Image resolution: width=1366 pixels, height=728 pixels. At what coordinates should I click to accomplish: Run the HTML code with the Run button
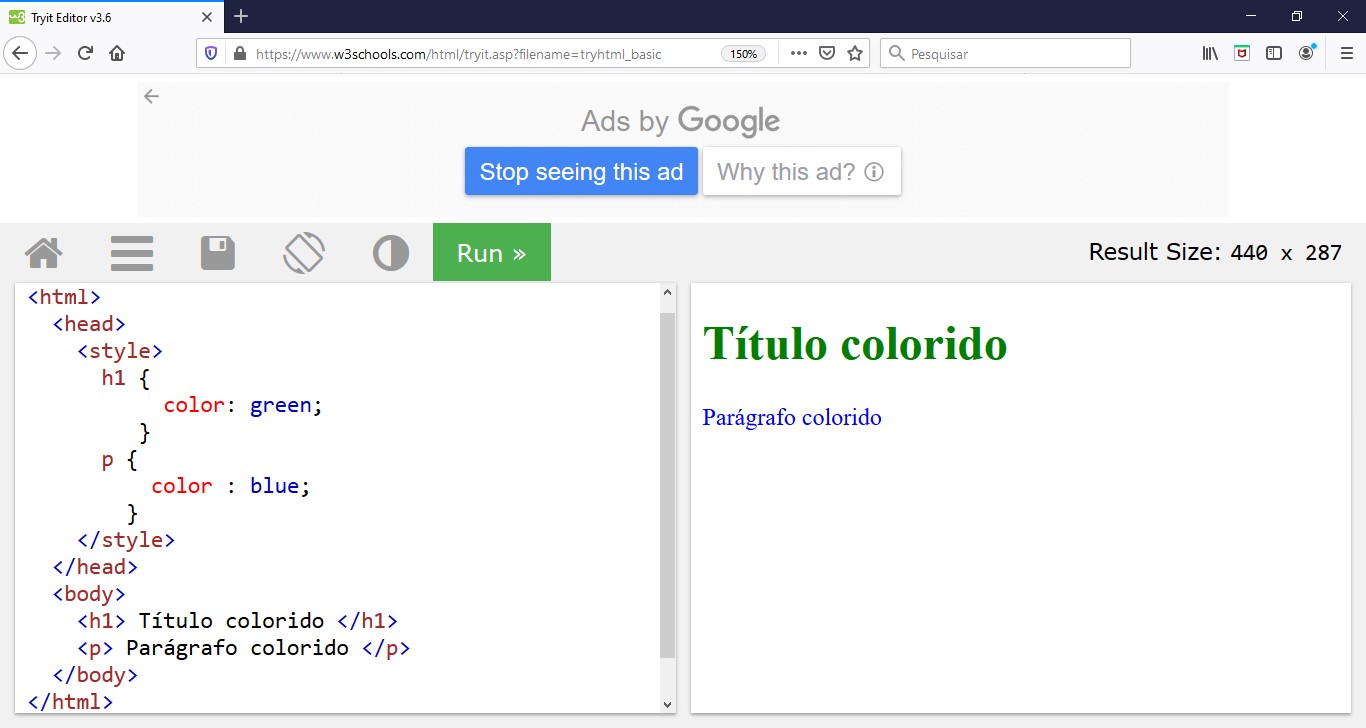pos(491,252)
